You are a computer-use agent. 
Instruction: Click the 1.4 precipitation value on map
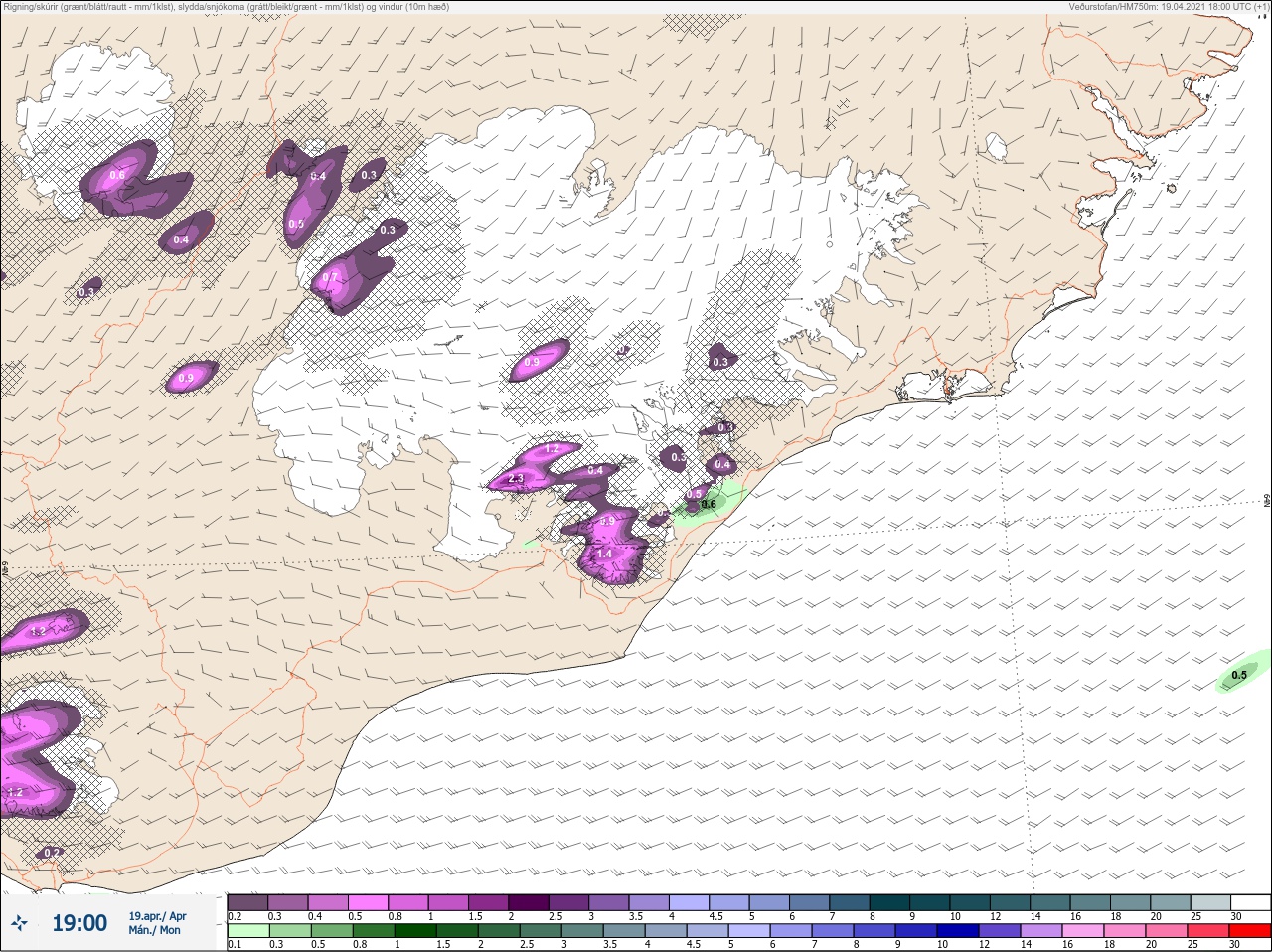tap(604, 555)
